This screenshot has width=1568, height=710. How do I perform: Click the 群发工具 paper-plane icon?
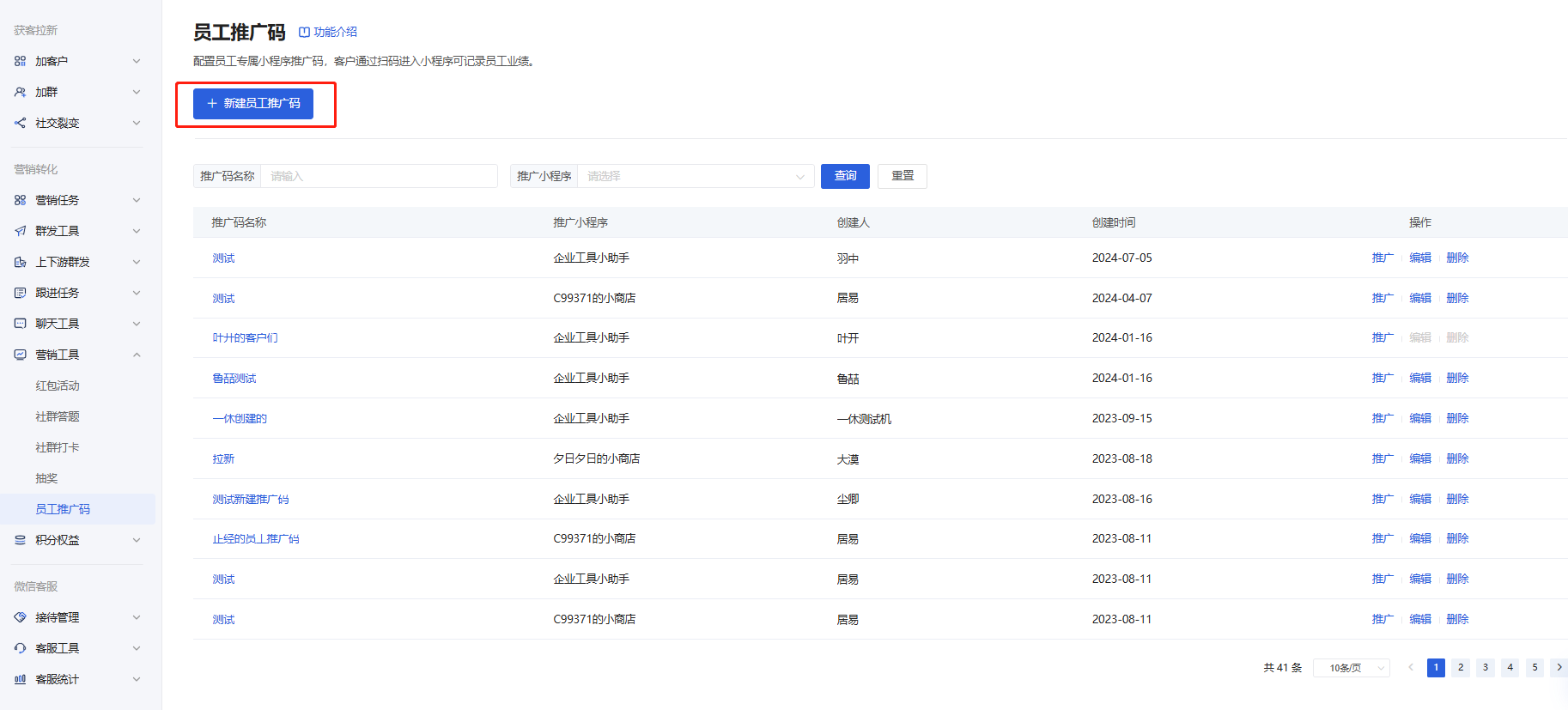click(x=20, y=231)
